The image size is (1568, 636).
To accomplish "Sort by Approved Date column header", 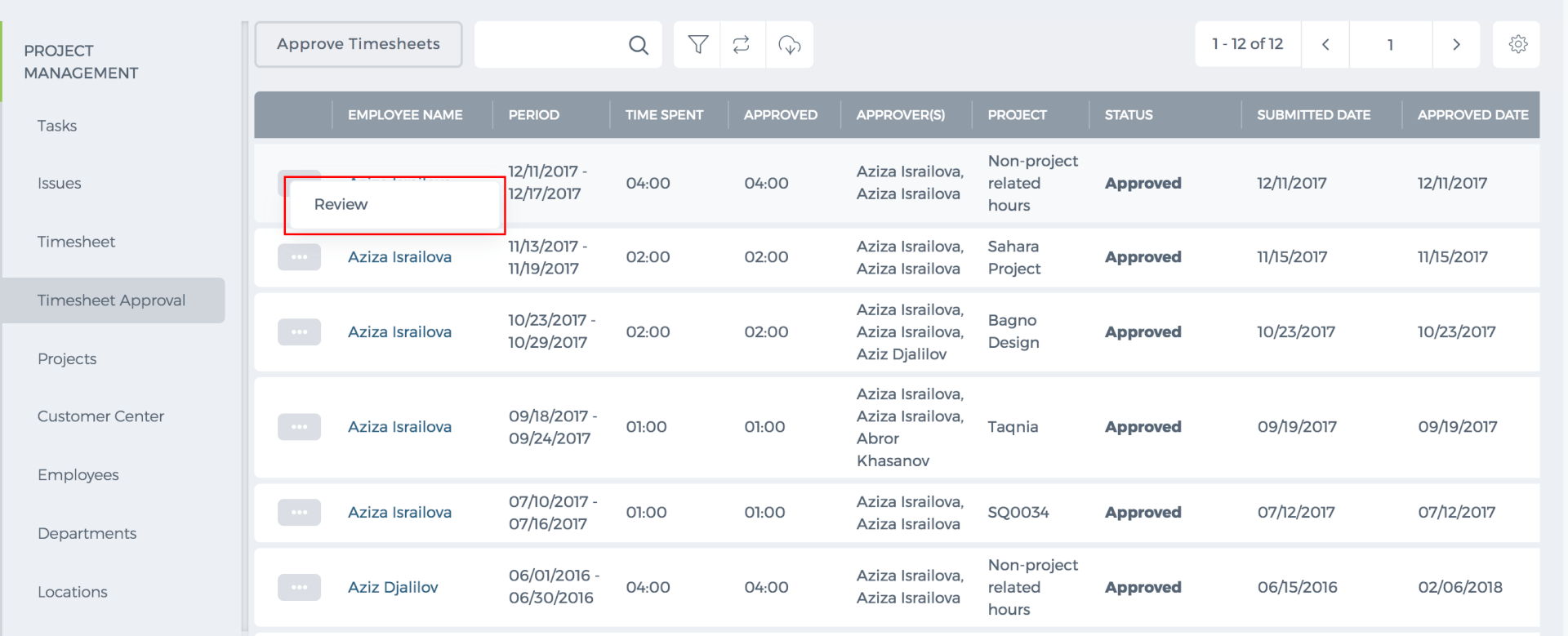I will (1472, 115).
